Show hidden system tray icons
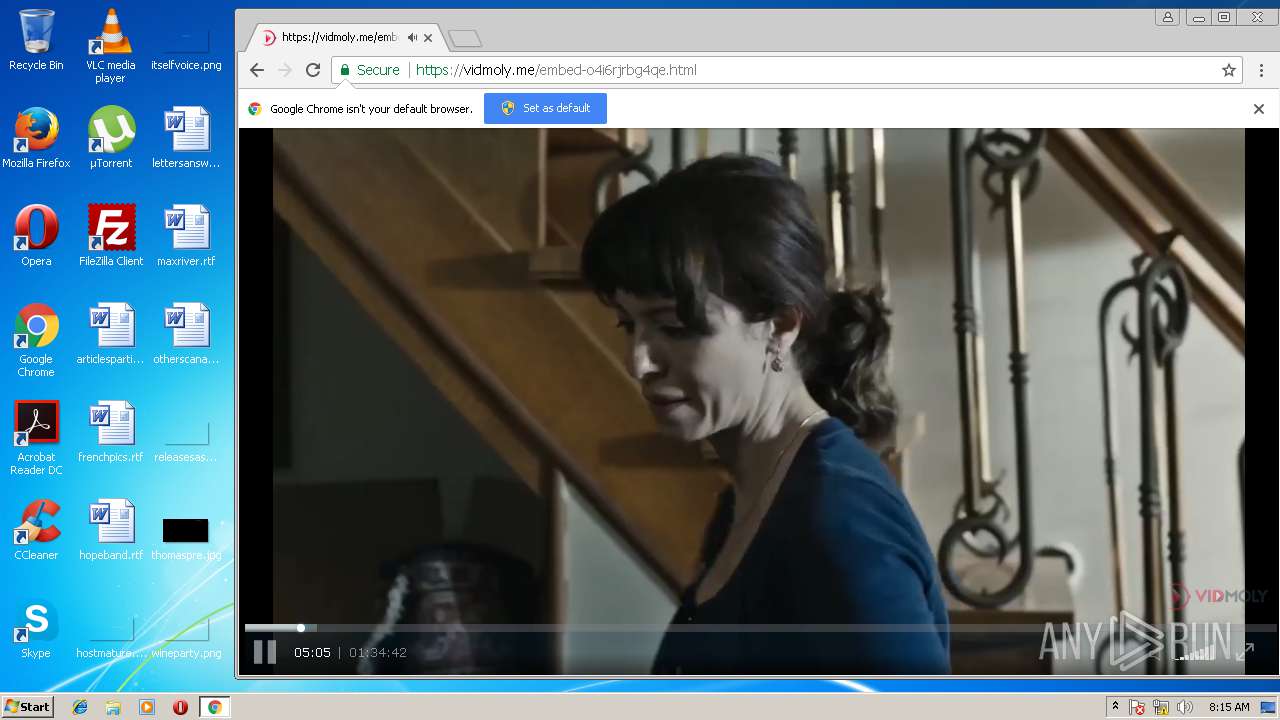Screen dimensions: 1280x720 click(1115, 707)
